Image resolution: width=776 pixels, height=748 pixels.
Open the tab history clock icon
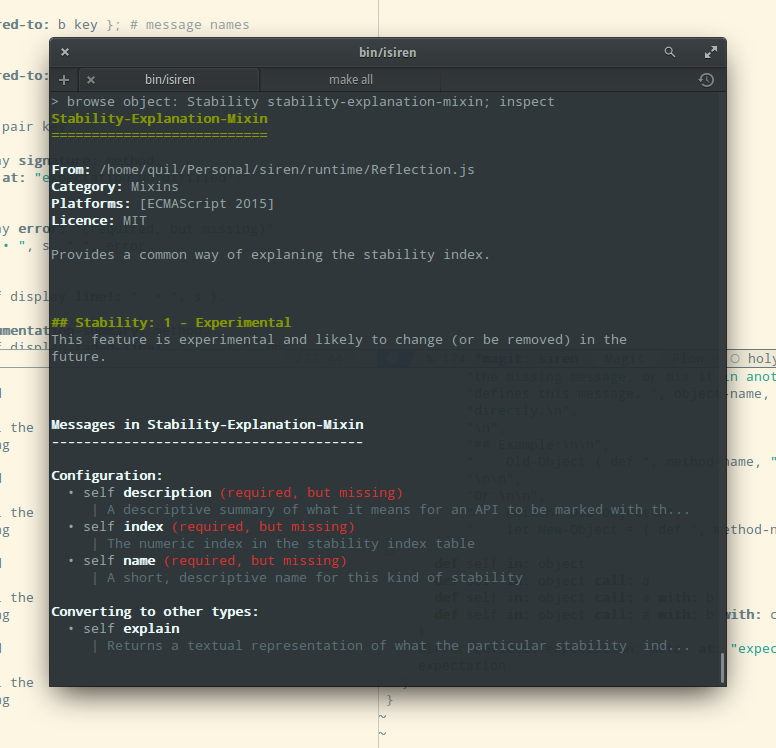(706, 80)
